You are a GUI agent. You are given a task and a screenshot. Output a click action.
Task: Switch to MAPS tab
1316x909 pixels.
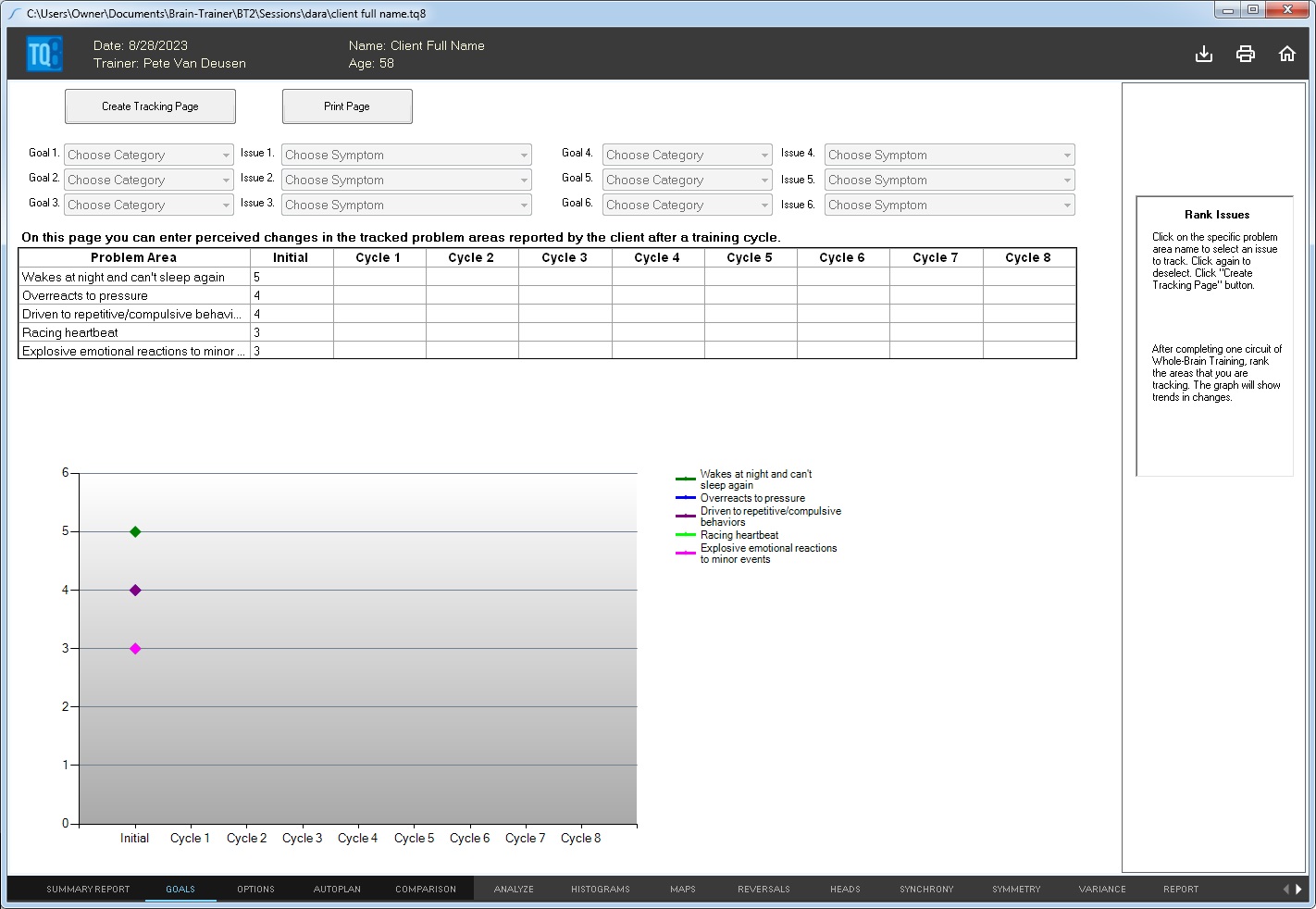(x=683, y=889)
